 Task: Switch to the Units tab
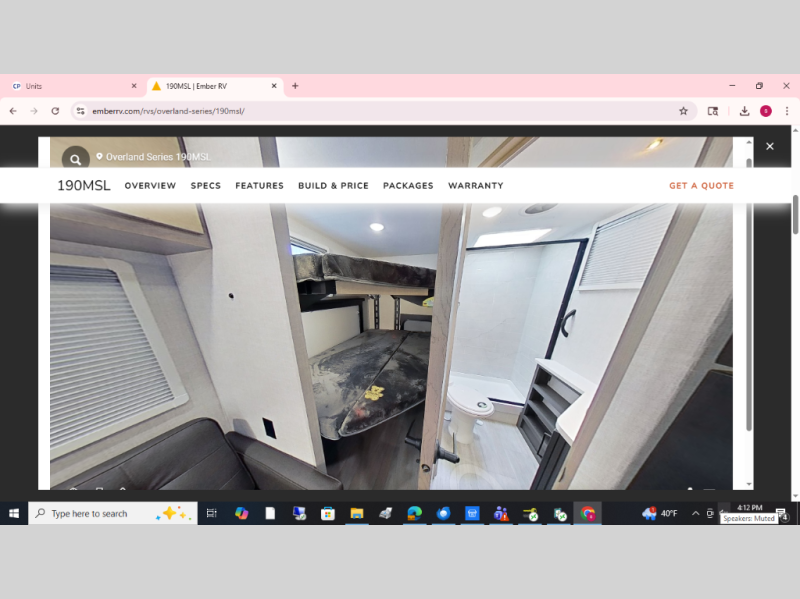pos(70,86)
